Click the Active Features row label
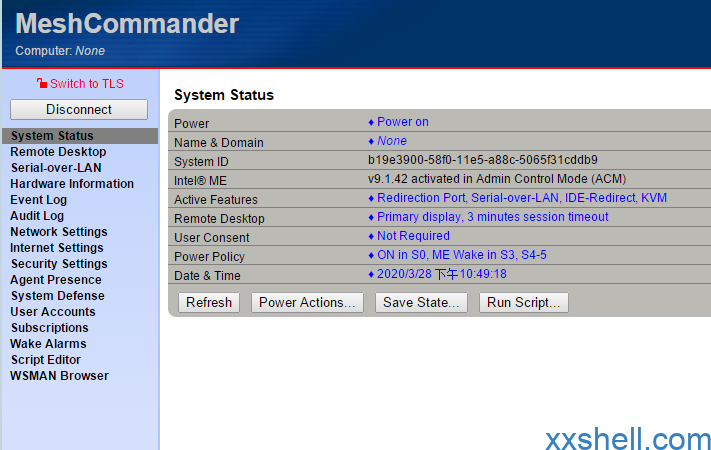The width and height of the screenshot is (711, 450). pos(216,200)
